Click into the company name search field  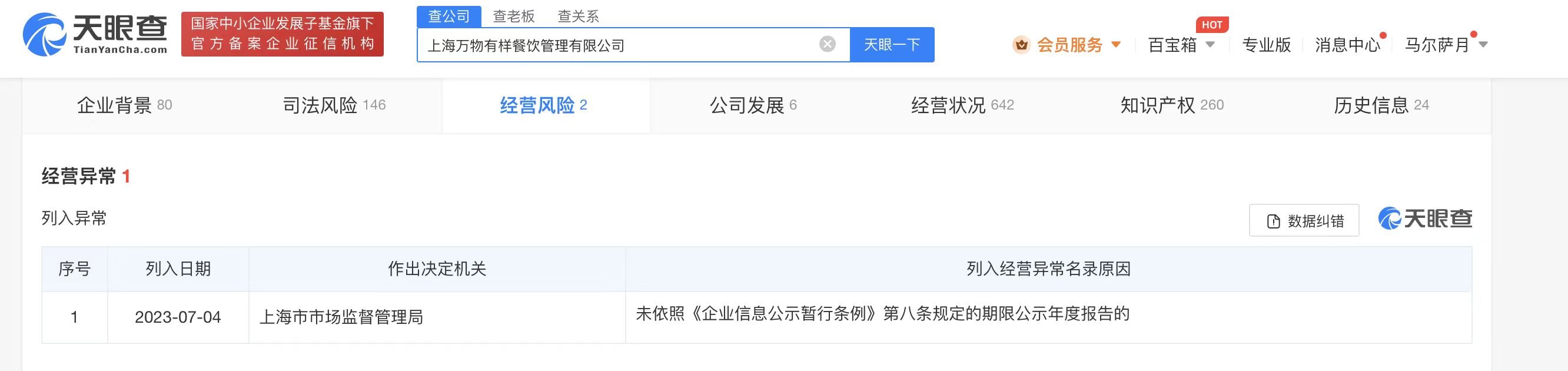(618, 45)
